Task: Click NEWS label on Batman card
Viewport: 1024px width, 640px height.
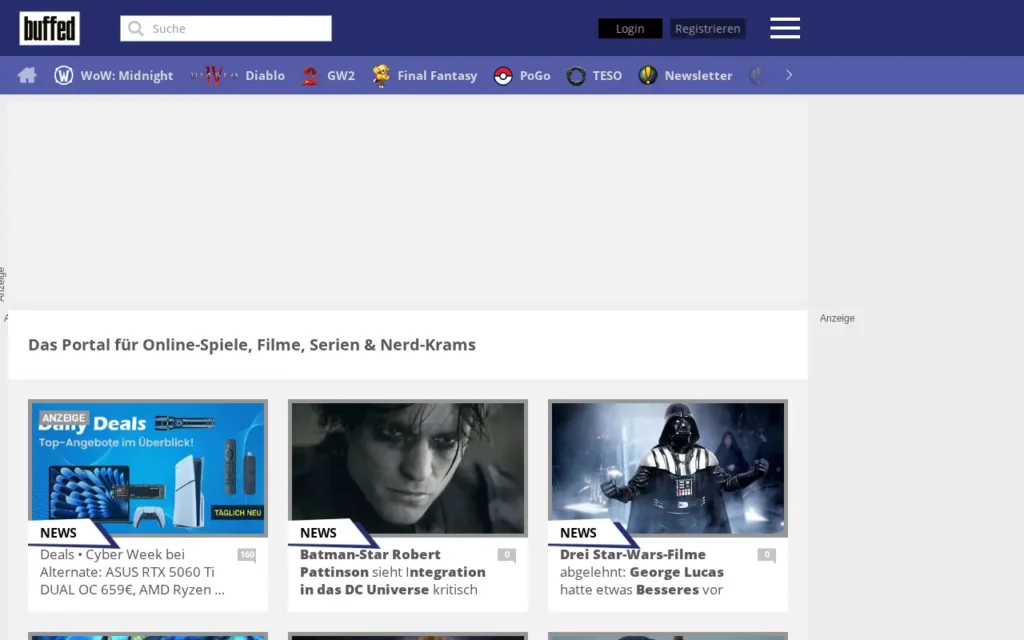Action: pyautogui.click(x=318, y=533)
